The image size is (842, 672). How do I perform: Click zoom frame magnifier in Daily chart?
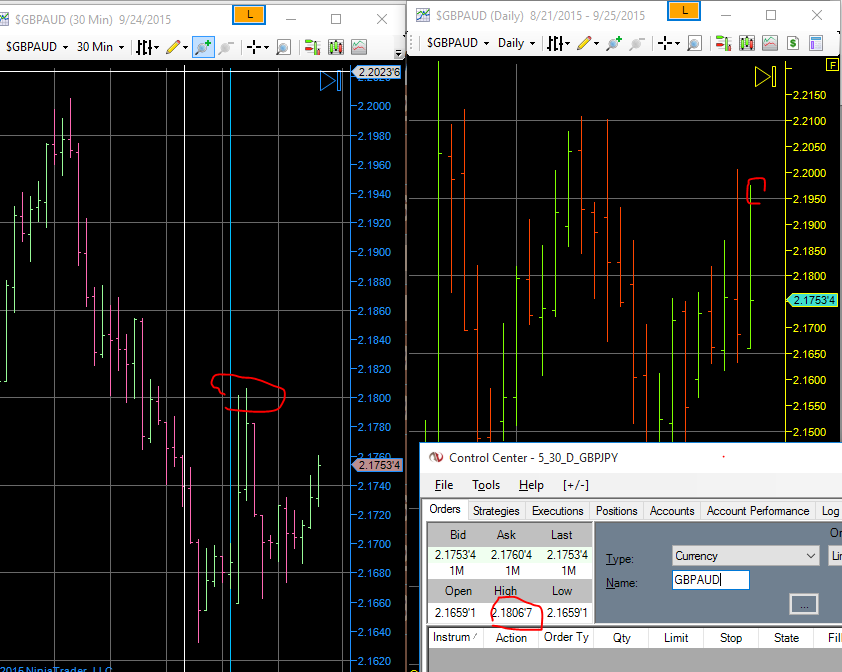pyautogui.click(x=694, y=43)
